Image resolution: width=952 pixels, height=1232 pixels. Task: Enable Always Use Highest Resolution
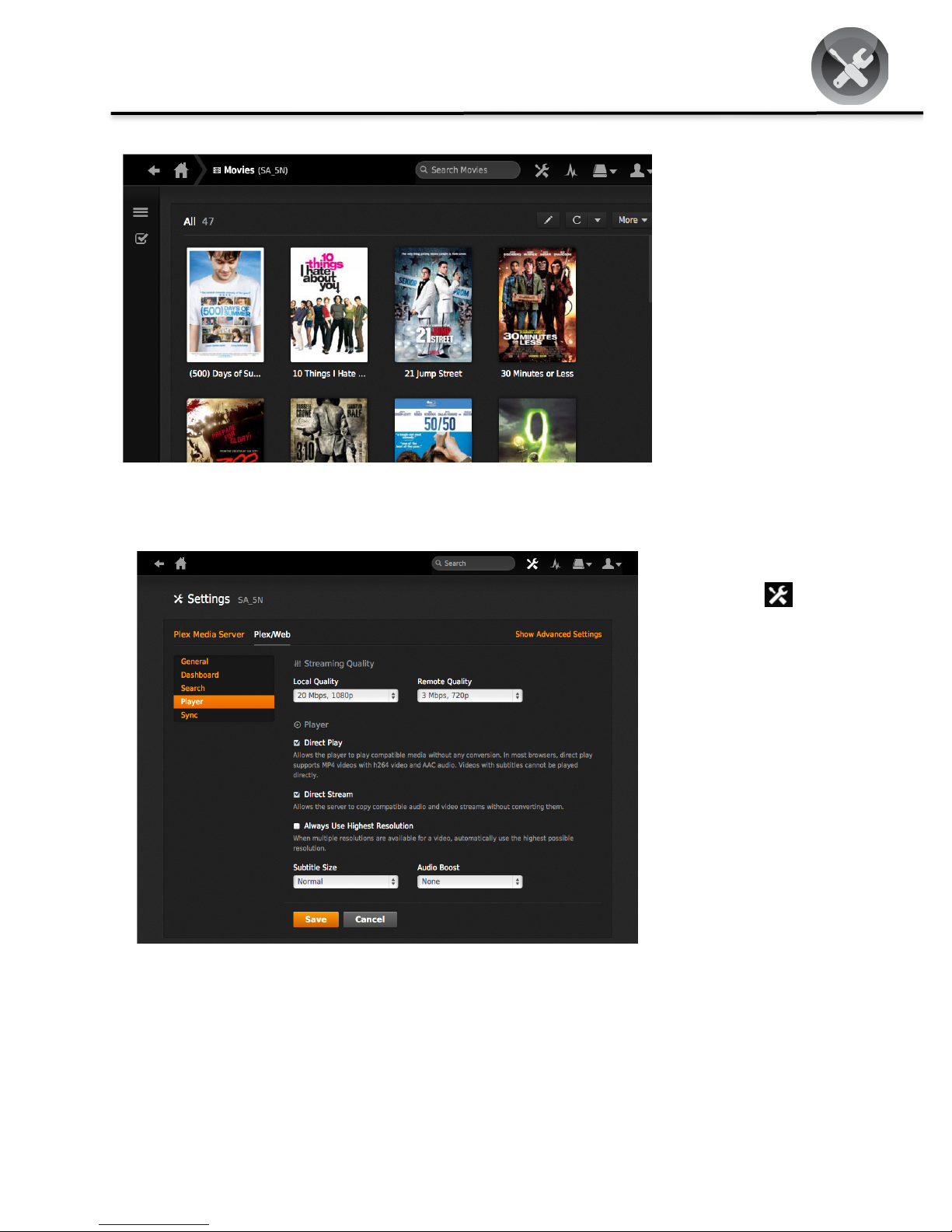coord(297,826)
